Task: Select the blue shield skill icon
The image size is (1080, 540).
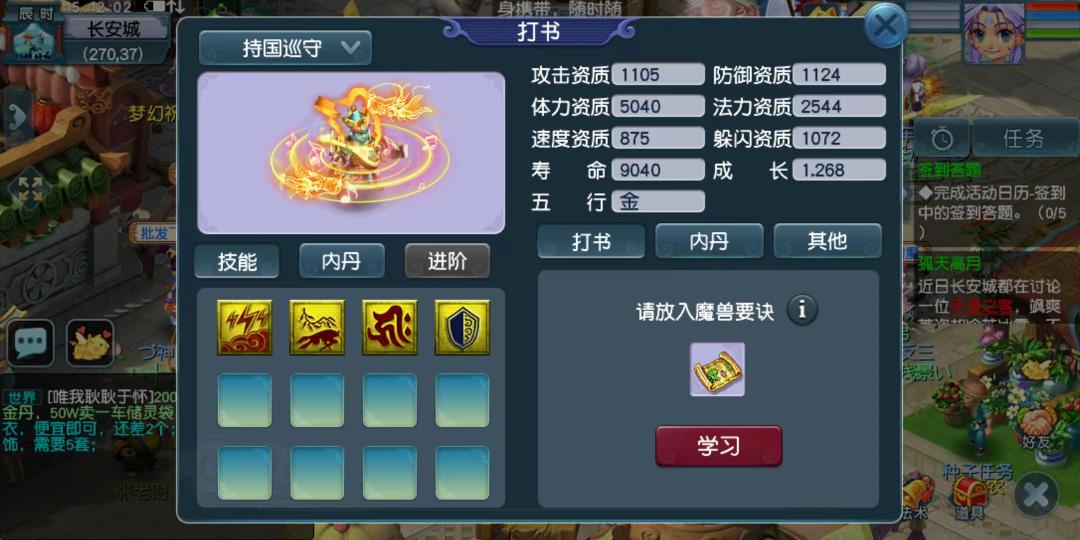Action: [462, 327]
